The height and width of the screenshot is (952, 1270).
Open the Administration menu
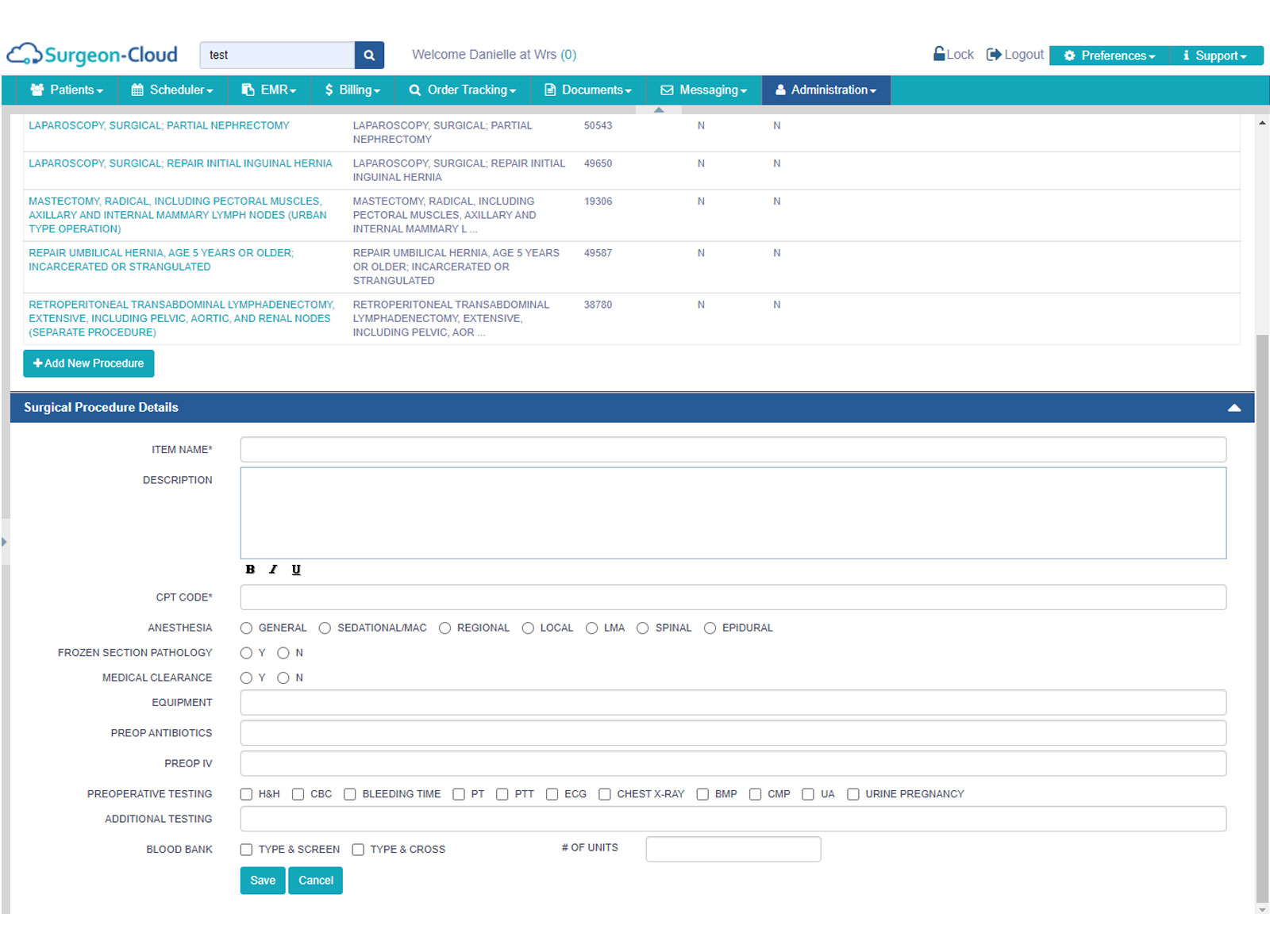pos(826,90)
